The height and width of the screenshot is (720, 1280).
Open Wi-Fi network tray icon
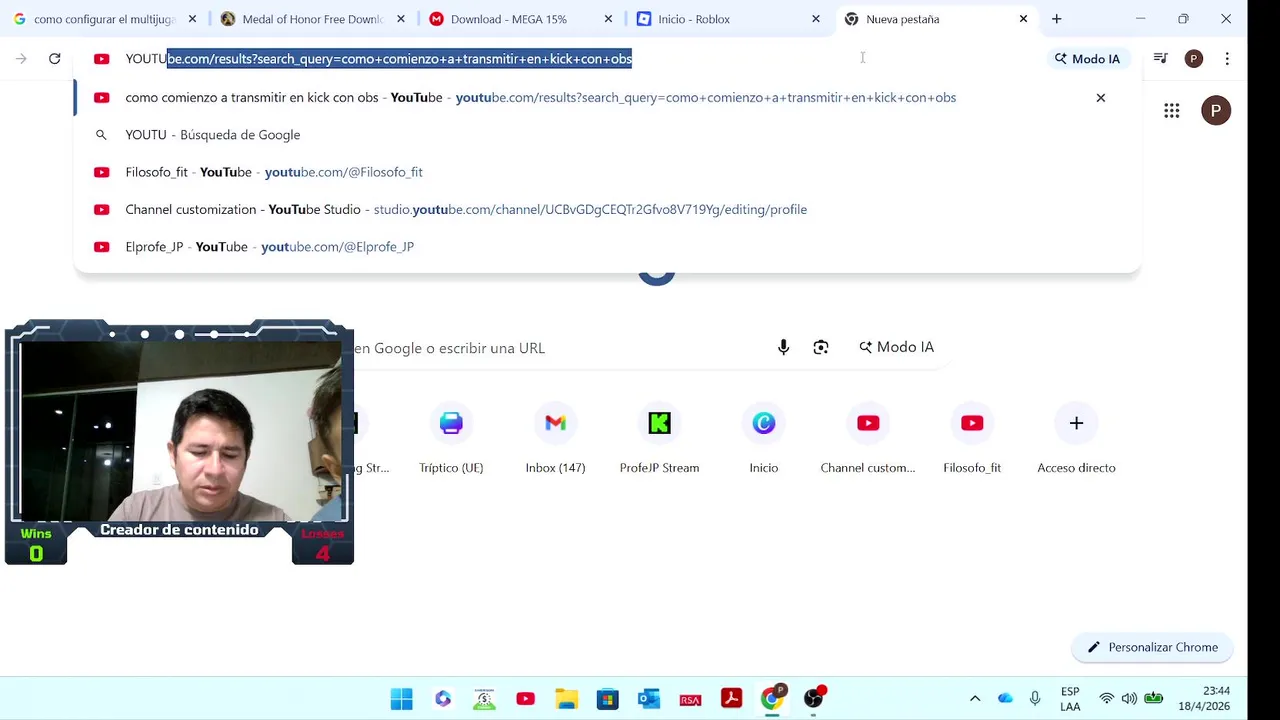click(x=1106, y=699)
